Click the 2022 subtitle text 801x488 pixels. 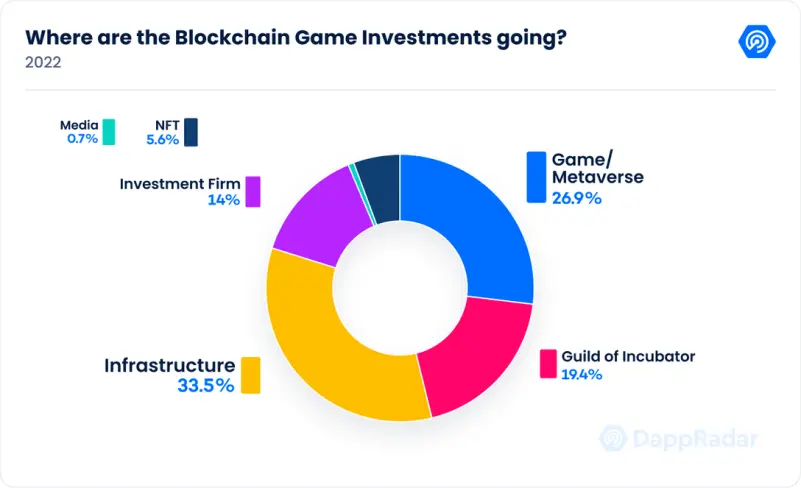tap(43, 62)
